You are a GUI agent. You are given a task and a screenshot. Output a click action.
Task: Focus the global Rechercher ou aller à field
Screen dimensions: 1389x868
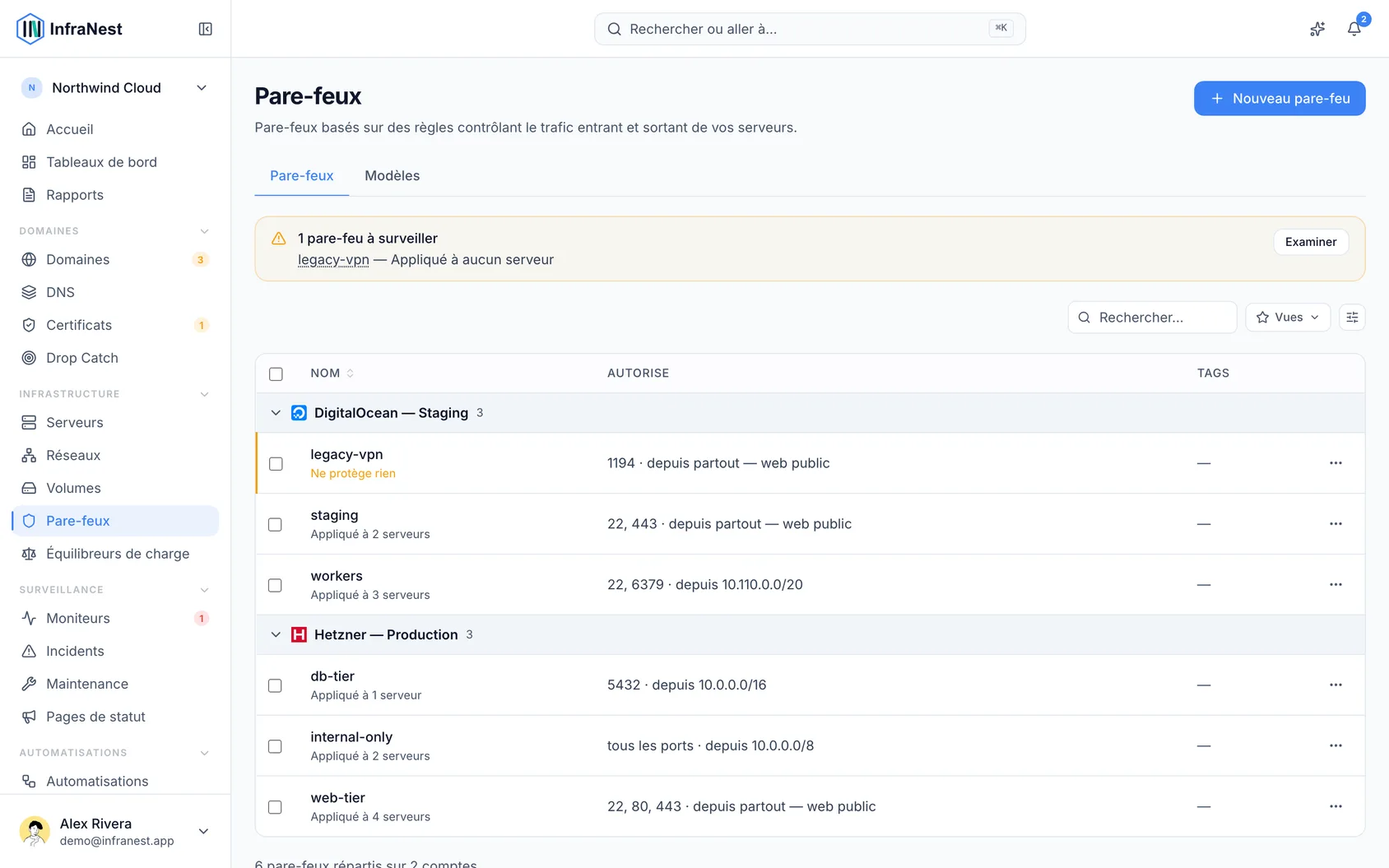click(x=810, y=29)
